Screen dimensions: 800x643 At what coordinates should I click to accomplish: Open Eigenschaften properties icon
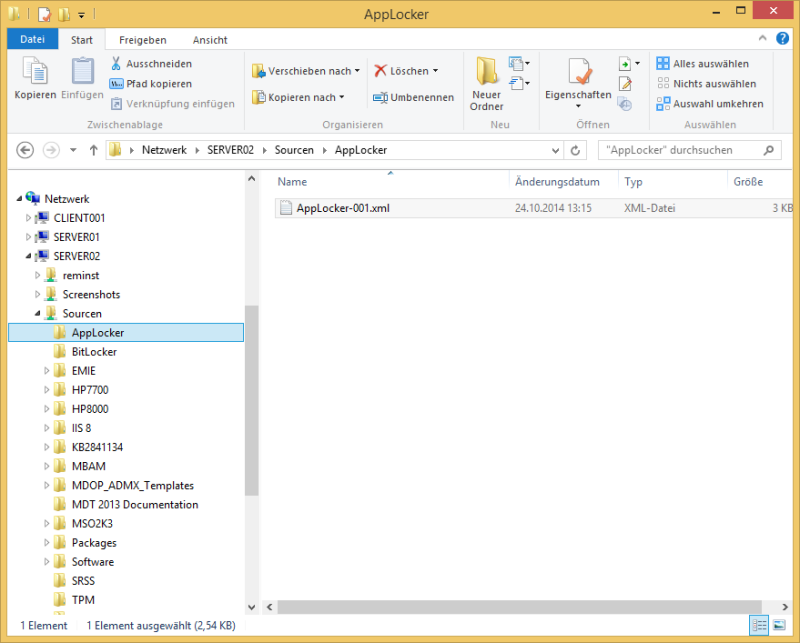pos(578,74)
